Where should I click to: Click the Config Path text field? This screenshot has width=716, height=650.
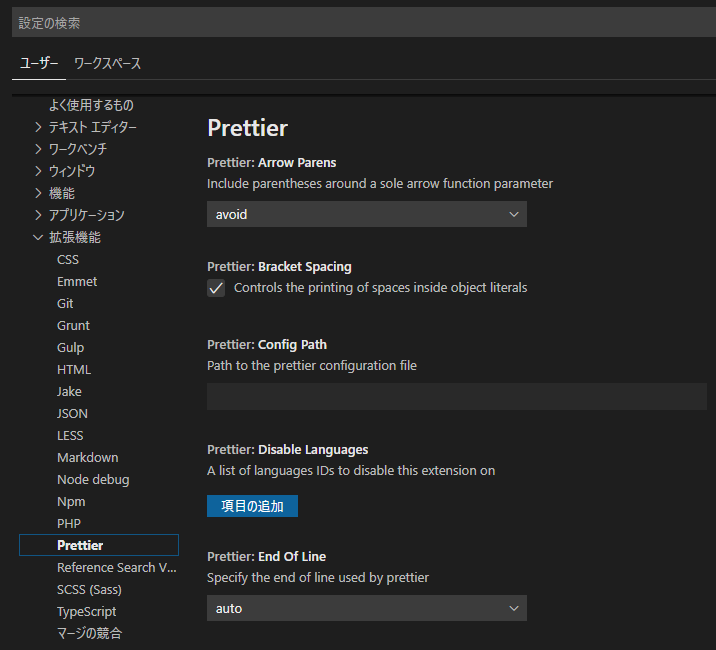click(x=457, y=396)
